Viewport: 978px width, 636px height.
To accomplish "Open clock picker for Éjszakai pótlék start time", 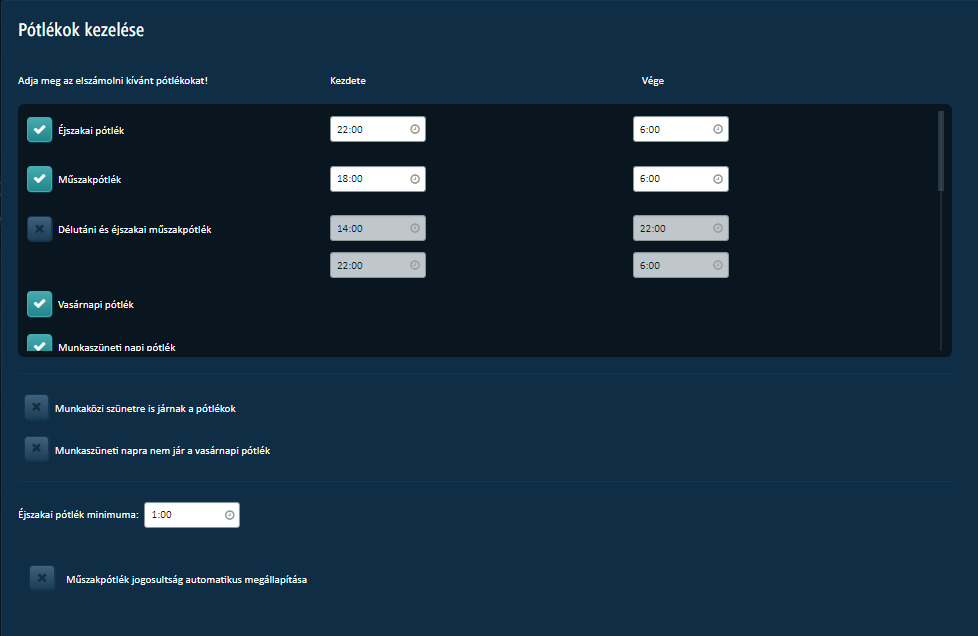I will click(415, 129).
